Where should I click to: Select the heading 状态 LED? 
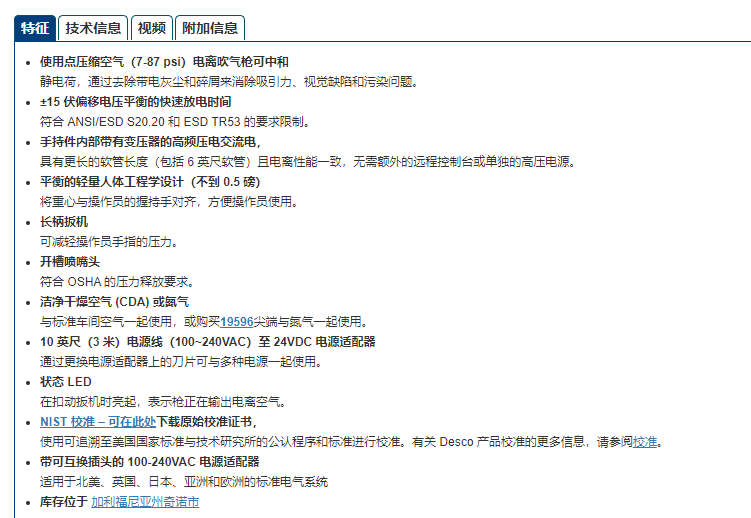tap(66, 382)
